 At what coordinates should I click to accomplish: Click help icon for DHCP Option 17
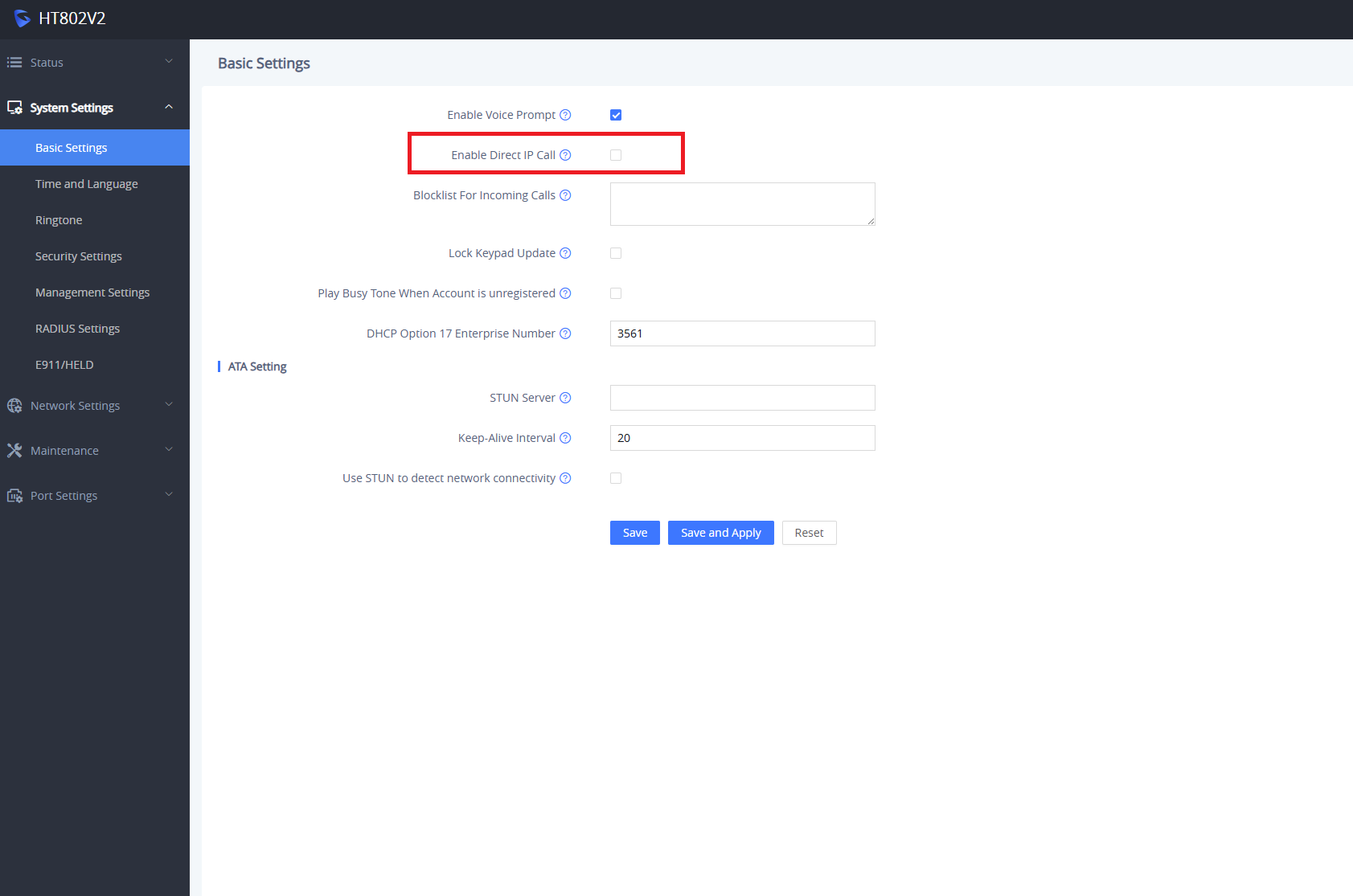point(565,333)
